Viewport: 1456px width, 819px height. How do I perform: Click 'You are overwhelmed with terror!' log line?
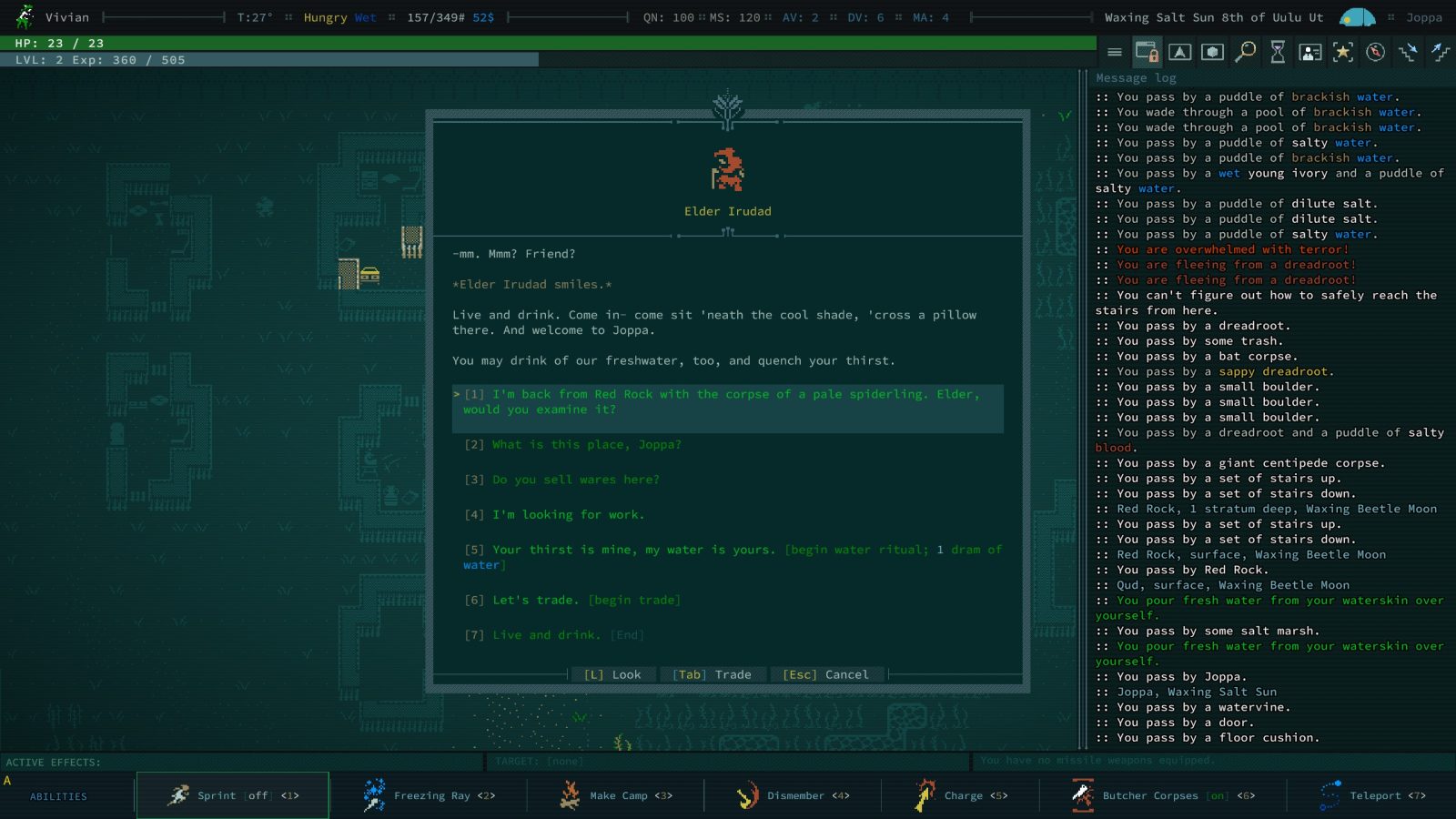tap(1233, 249)
